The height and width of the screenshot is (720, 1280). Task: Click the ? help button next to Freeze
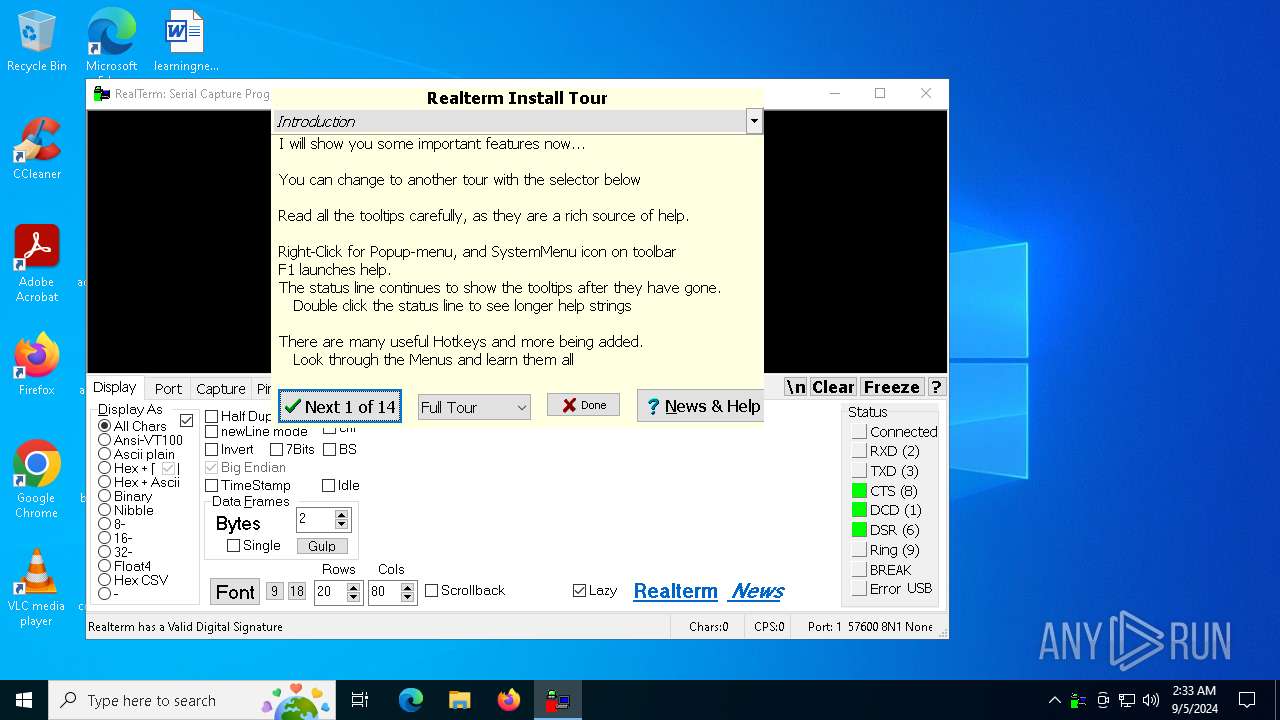(x=936, y=387)
